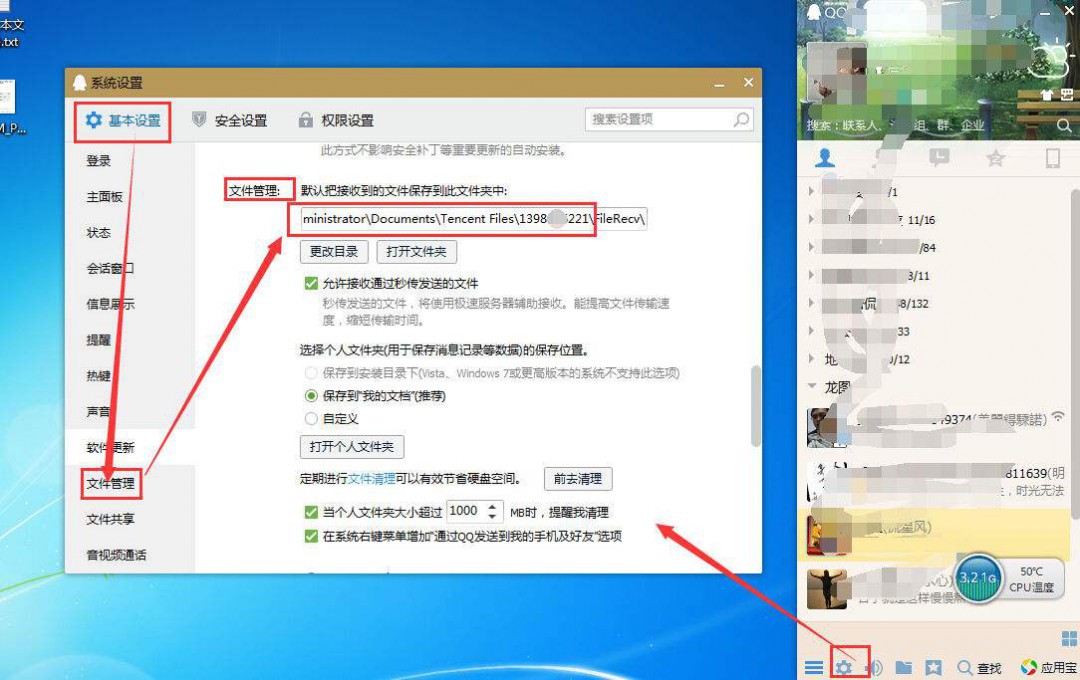
Task: Open the app manager grid icon
Action: point(1069,638)
